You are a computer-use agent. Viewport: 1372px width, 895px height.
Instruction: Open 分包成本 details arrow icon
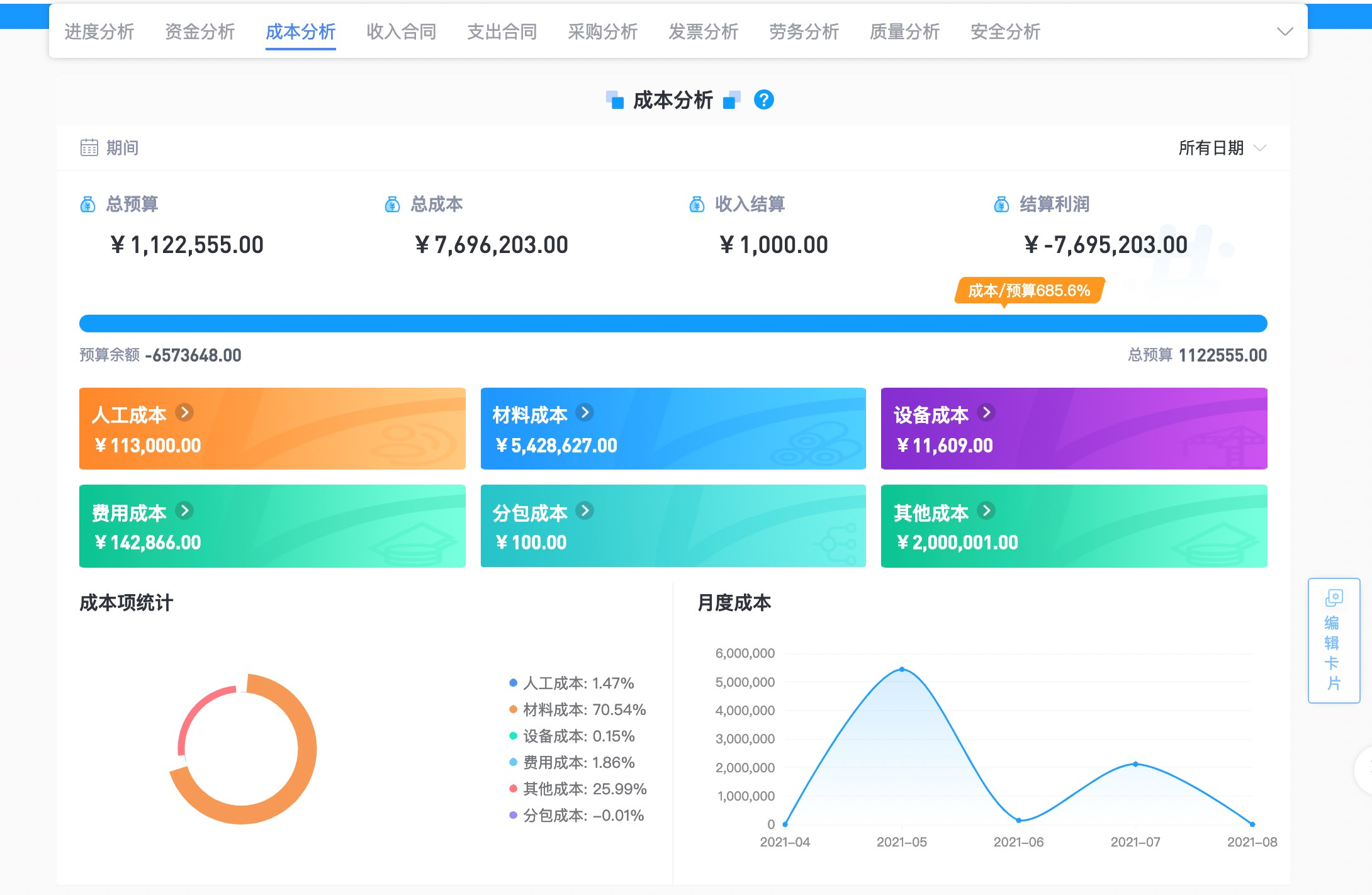pos(585,510)
